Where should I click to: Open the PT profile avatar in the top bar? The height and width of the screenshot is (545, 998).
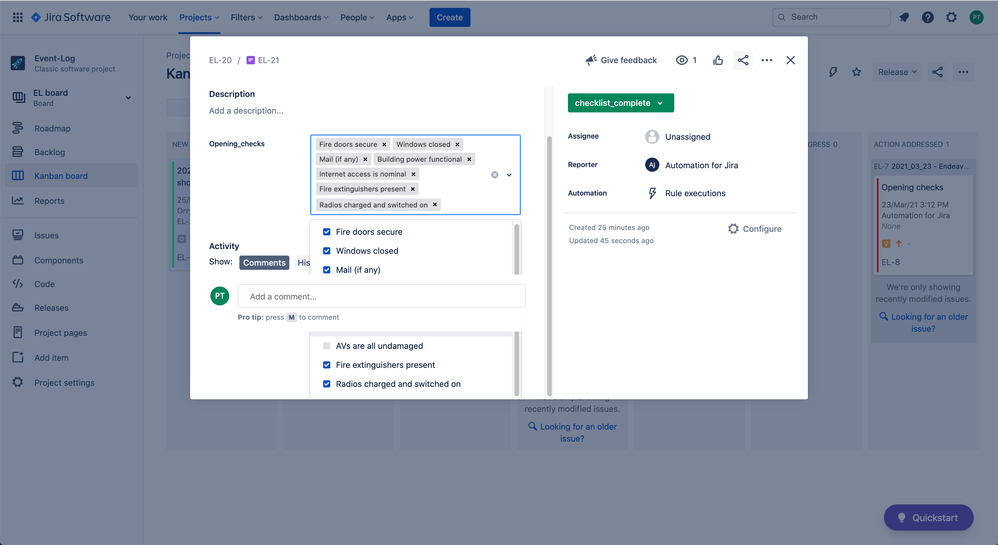pos(976,17)
